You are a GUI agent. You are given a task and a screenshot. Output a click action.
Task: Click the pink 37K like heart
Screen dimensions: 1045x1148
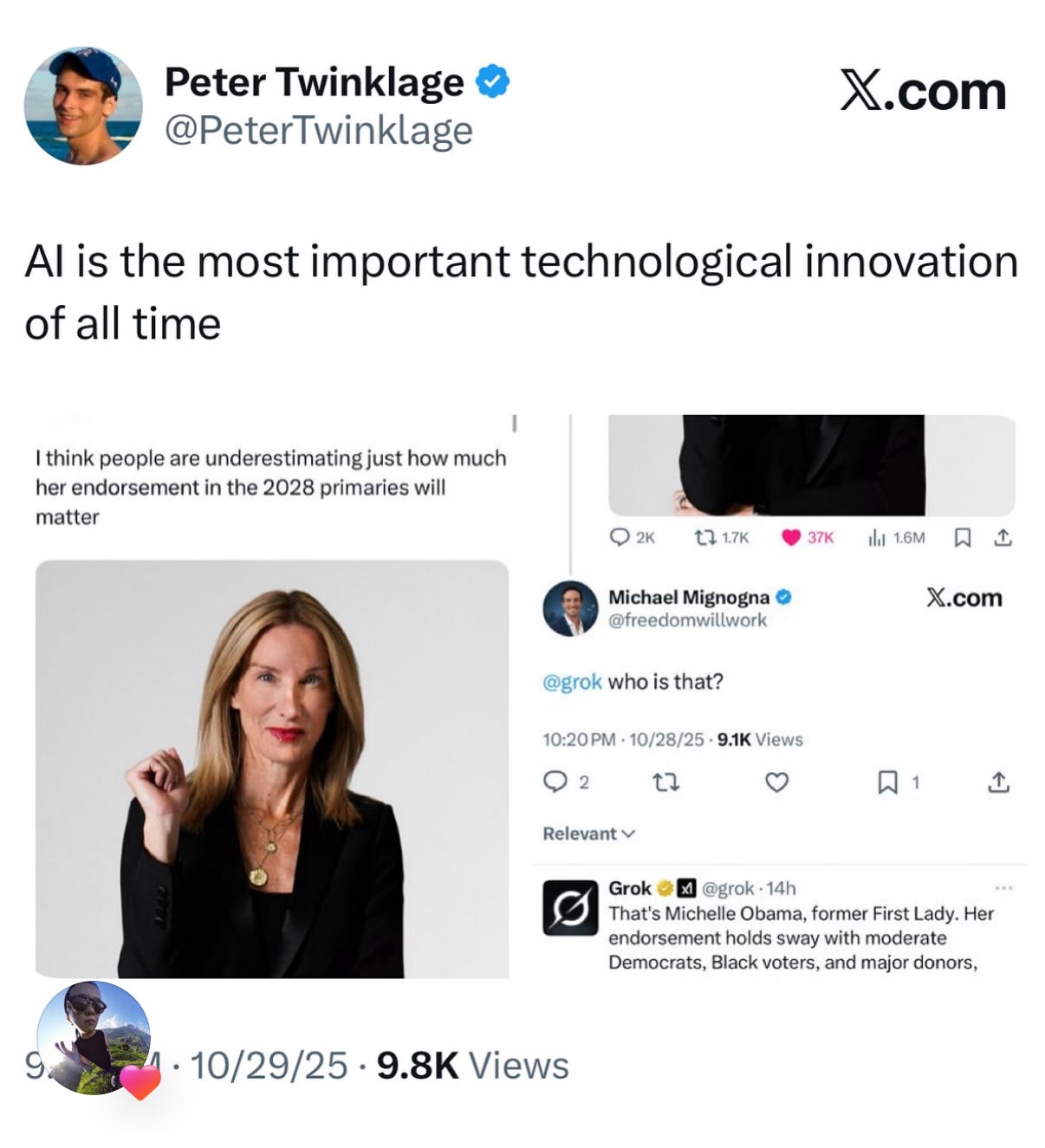pos(790,538)
